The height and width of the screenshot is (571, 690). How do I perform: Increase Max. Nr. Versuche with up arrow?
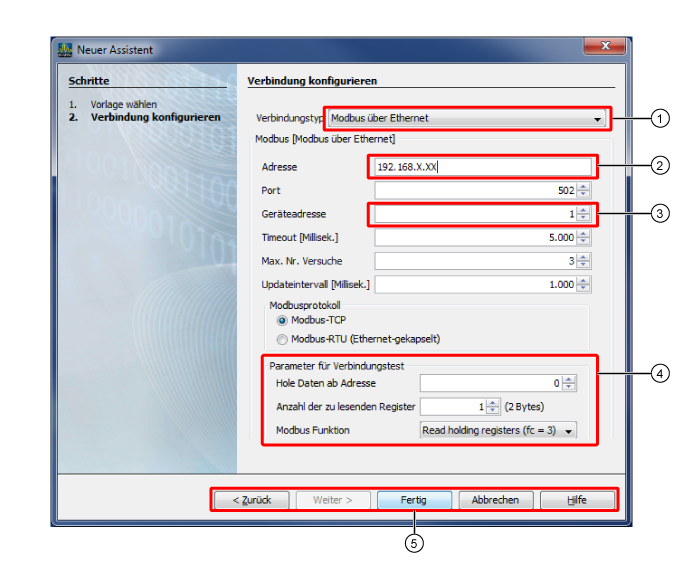click(584, 257)
